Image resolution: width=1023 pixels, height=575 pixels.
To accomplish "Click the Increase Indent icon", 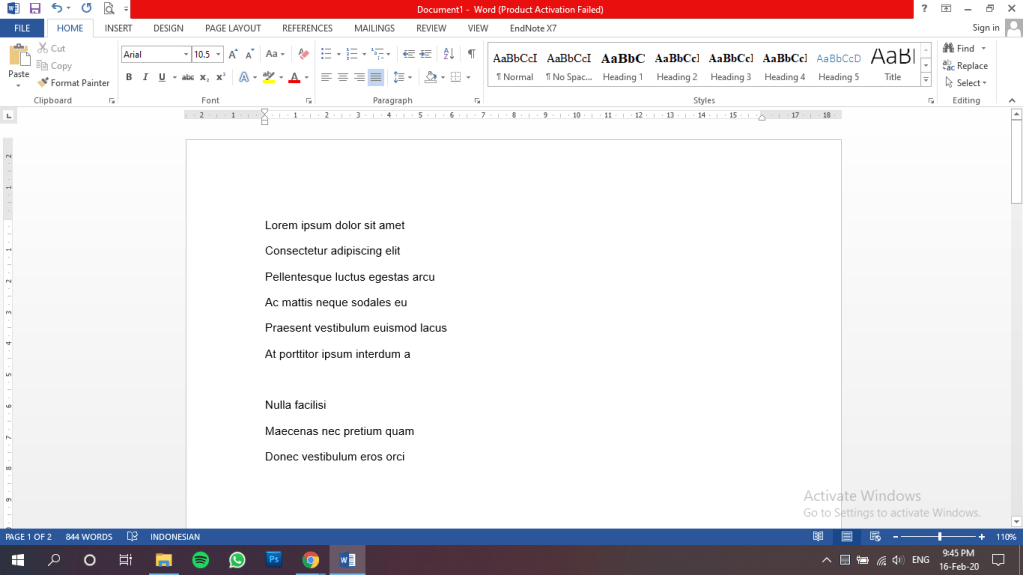I will [x=425, y=54].
